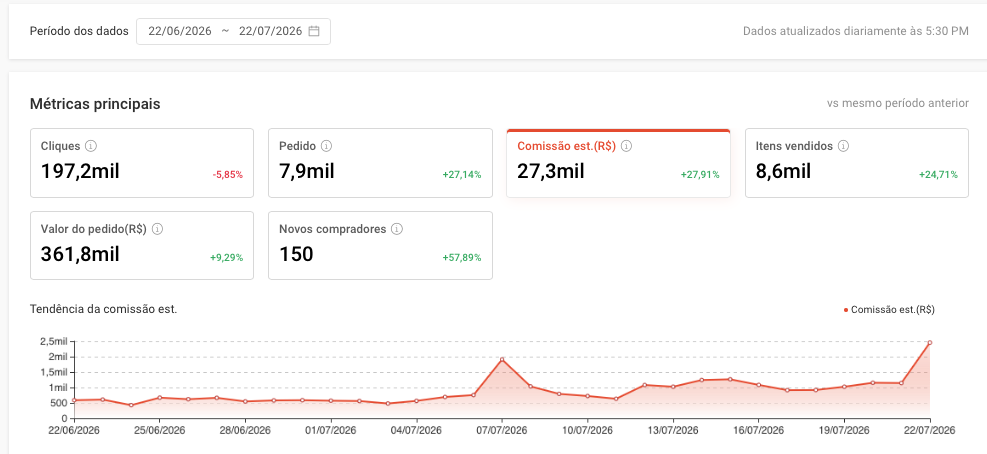Select the Pedido metric card
Screen dimensions: 987x454
point(380,163)
